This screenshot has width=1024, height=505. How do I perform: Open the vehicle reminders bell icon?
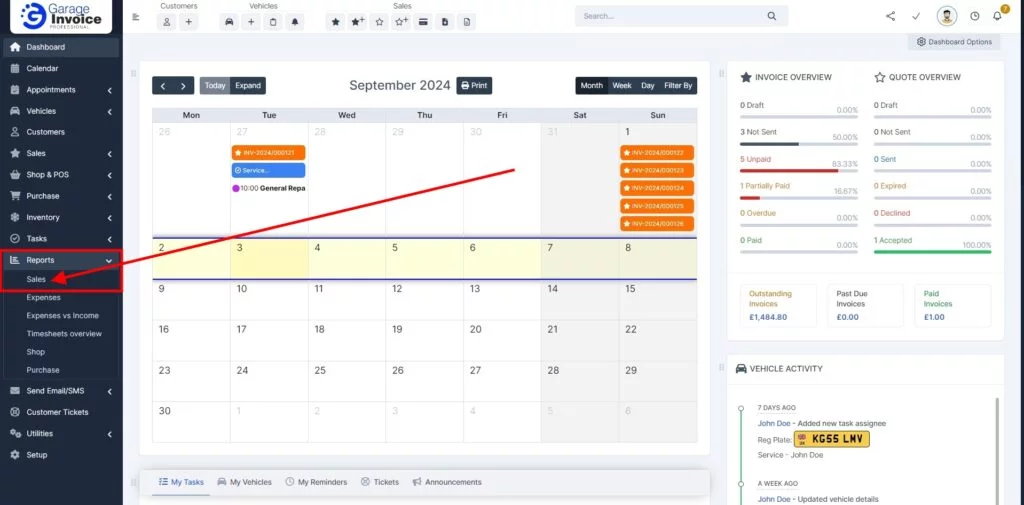coord(295,22)
